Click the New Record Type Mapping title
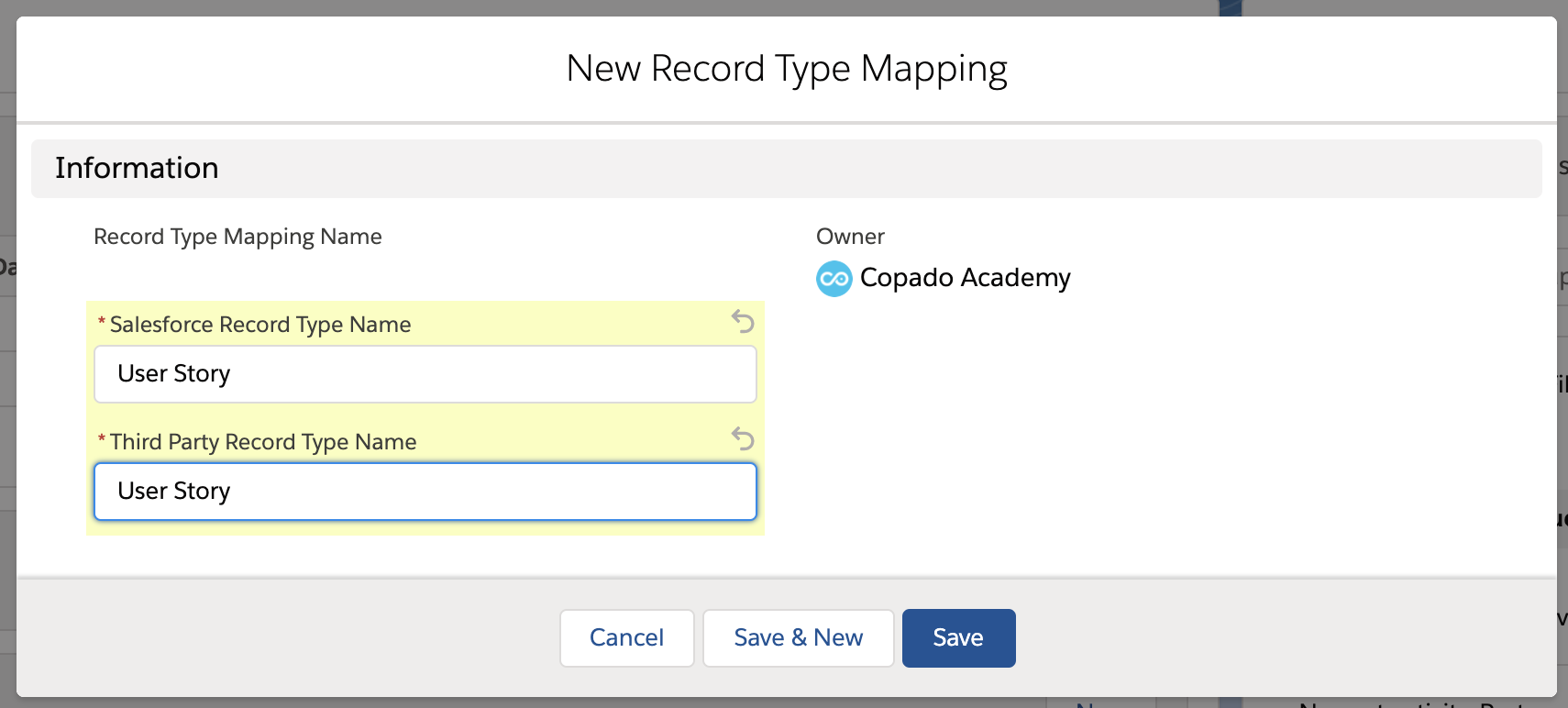 point(786,69)
